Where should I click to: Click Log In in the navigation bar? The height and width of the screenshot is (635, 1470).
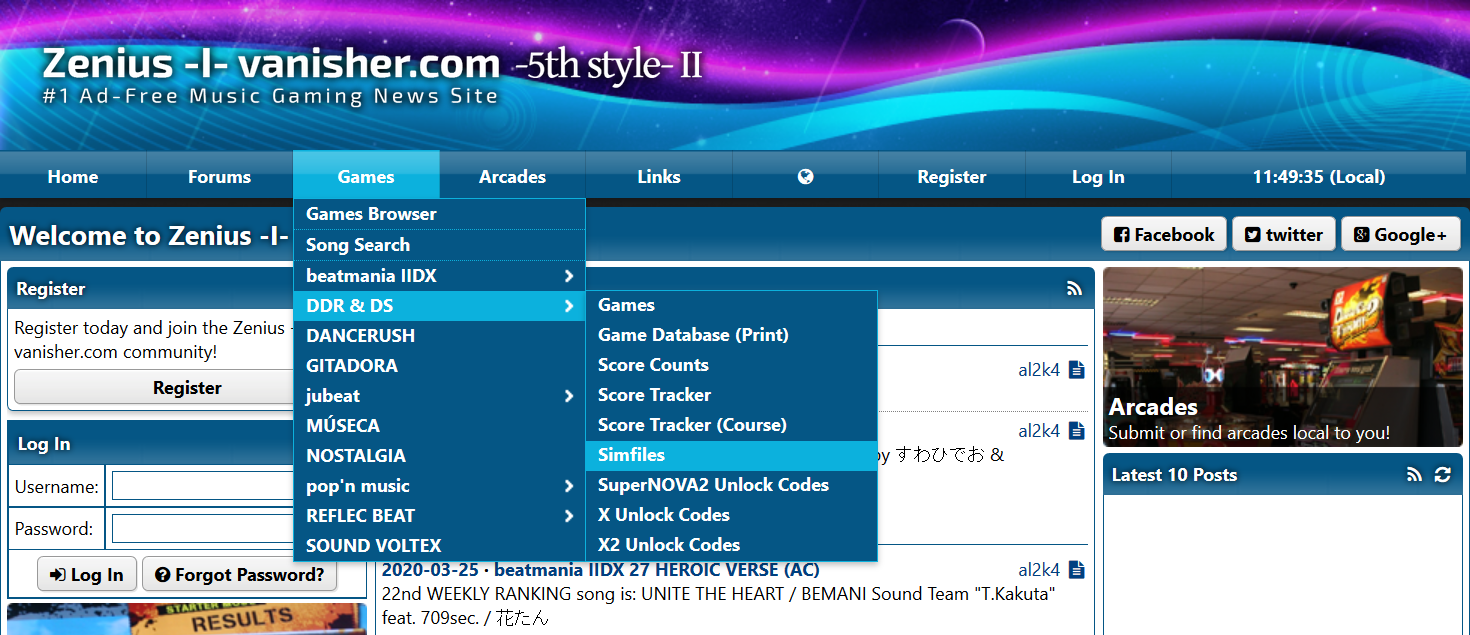[1098, 177]
